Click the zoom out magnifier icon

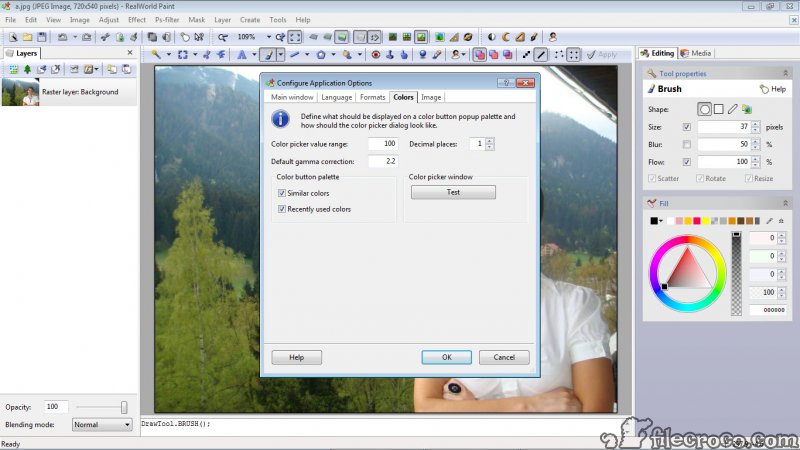click(x=222, y=37)
